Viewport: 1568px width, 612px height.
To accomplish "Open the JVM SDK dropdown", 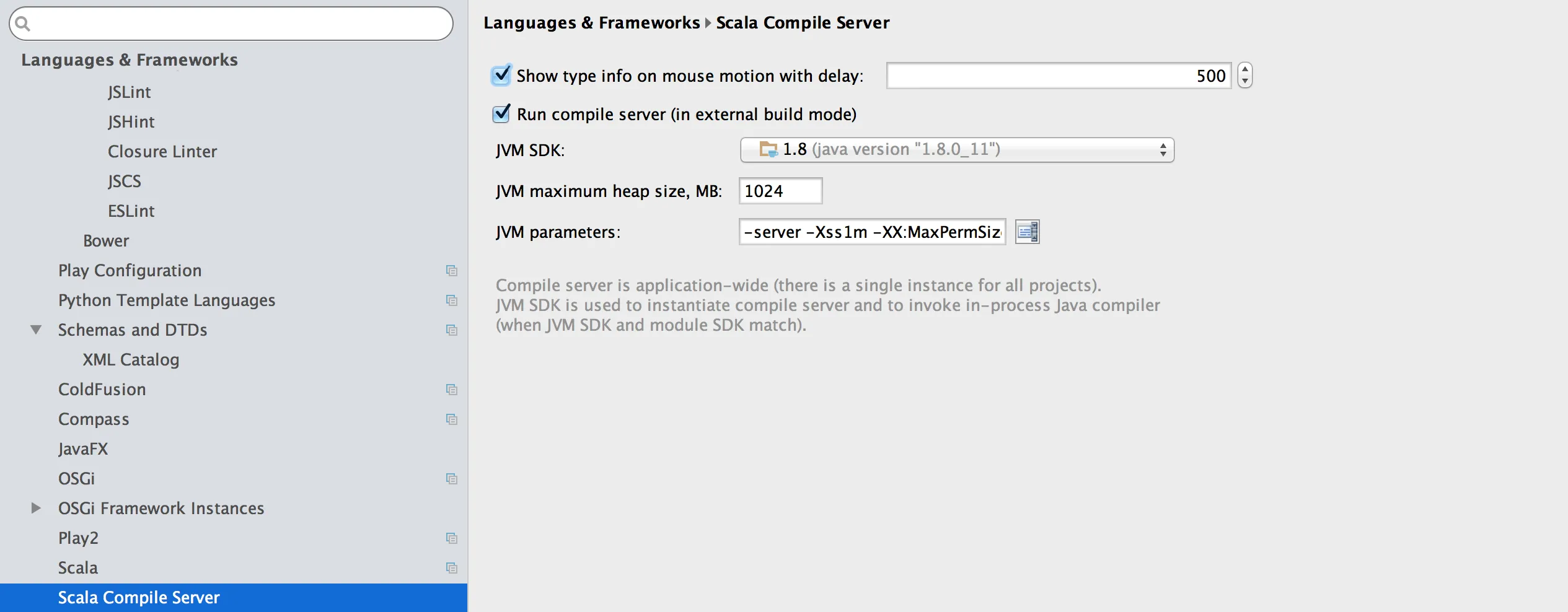I will click(x=957, y=150).
